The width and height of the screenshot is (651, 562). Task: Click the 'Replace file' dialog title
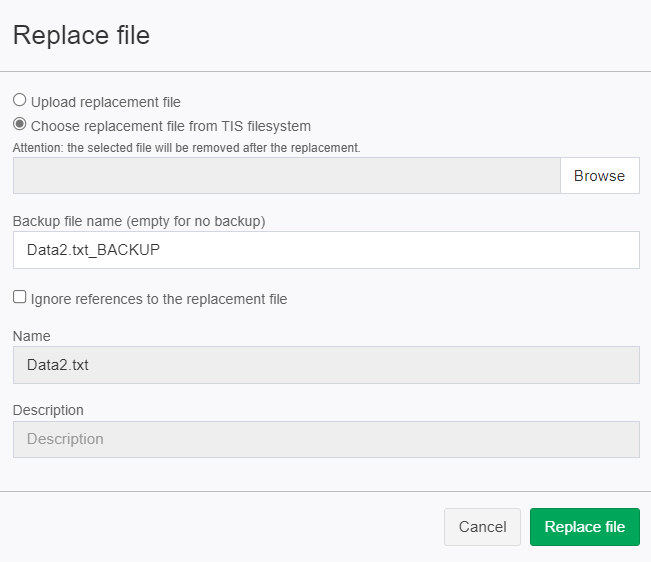click(81, 35)
